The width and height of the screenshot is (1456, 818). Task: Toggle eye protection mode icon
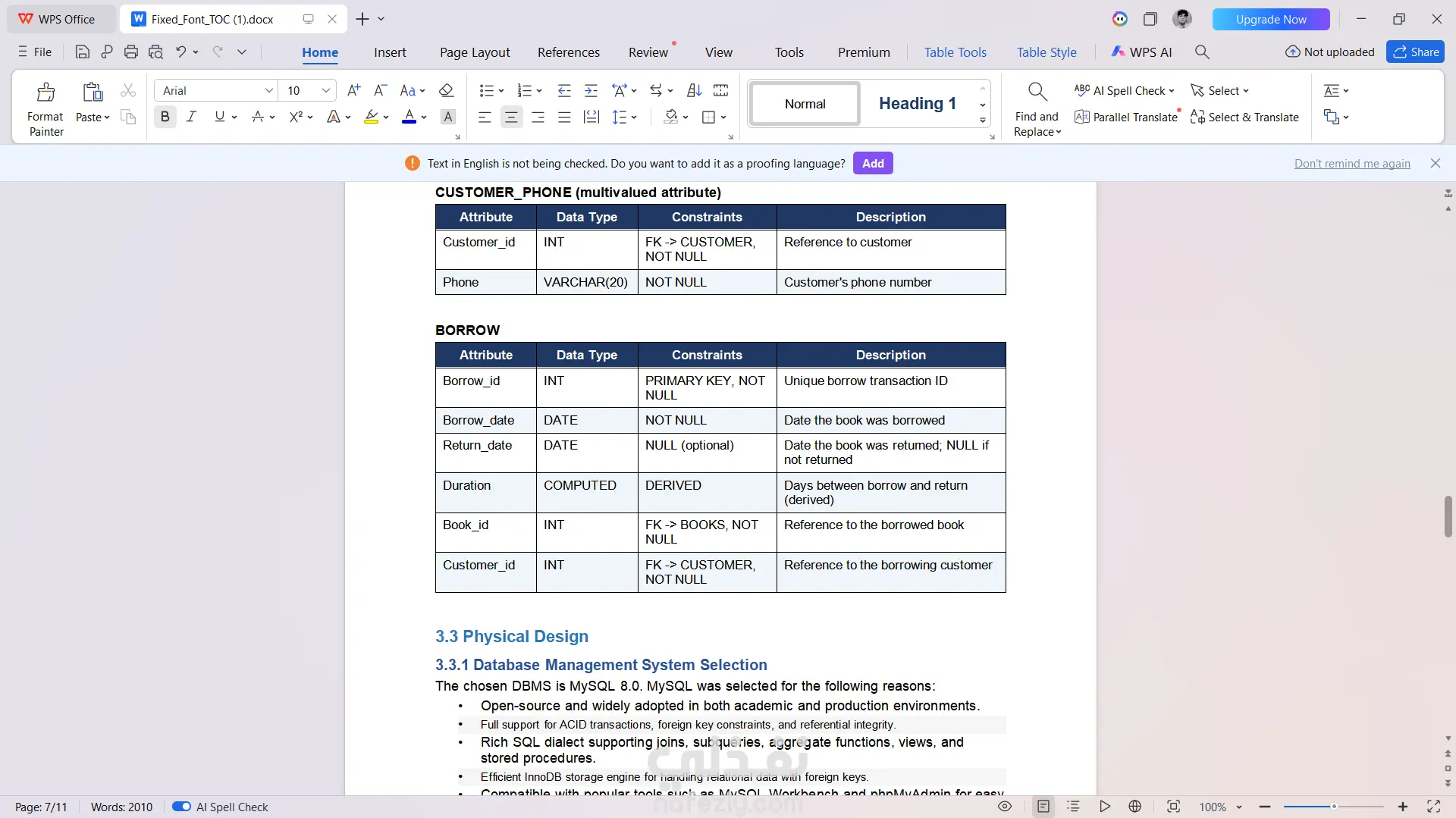click(1005, 807)
